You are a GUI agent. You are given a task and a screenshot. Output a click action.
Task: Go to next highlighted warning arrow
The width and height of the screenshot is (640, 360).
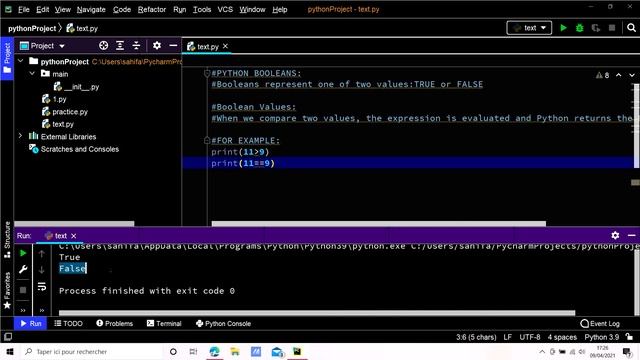tap(632, 75)
